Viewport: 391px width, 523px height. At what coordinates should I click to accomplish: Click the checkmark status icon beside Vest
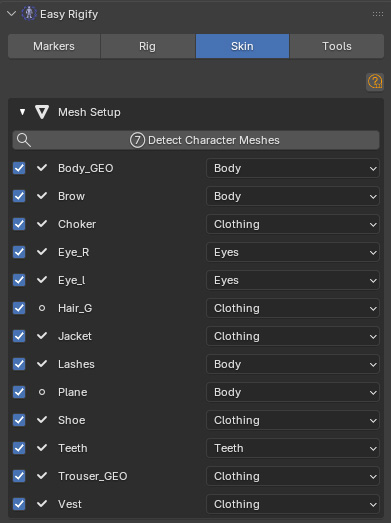pyautogui.click(x=42, y=504)
